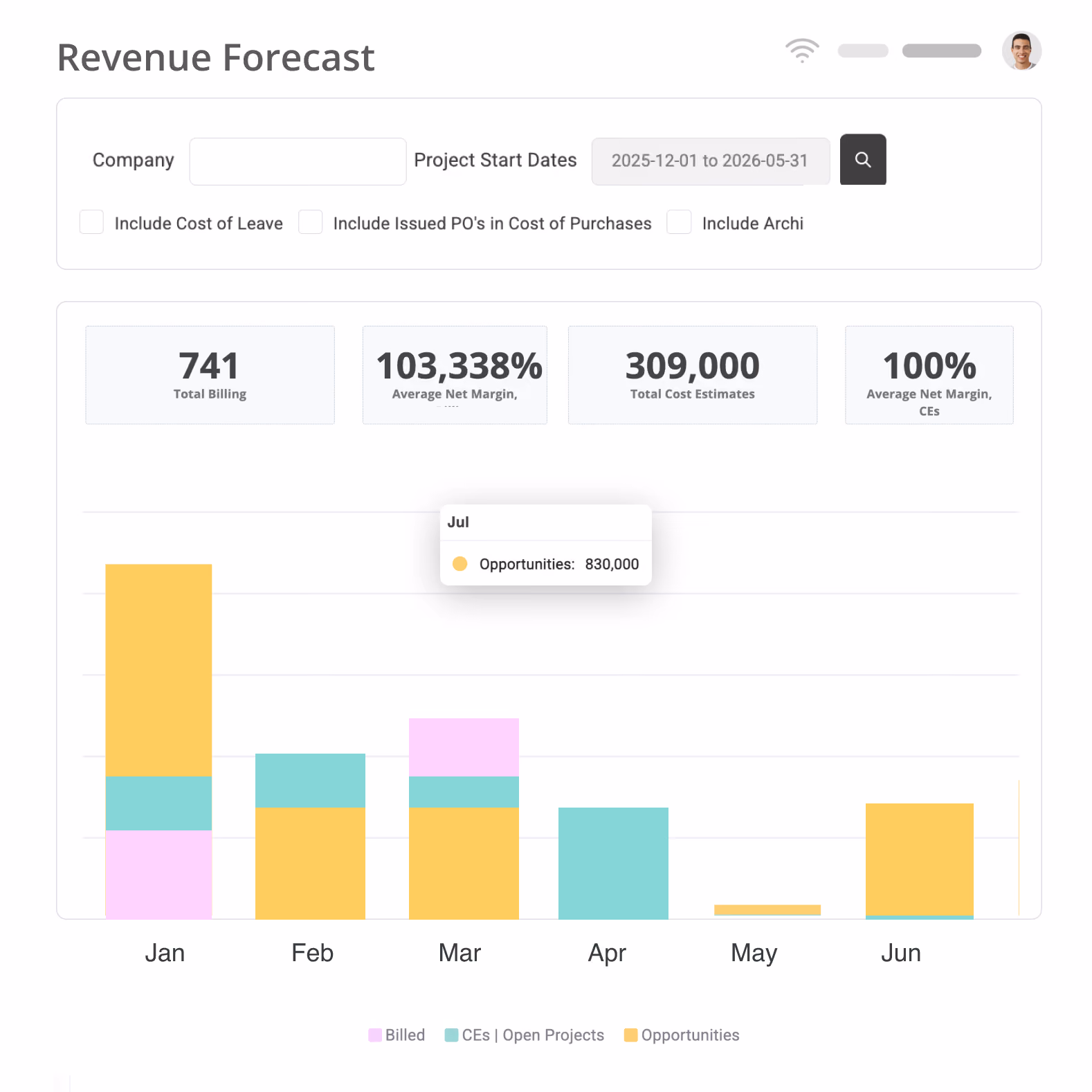
Task: Open the Total Cost Estimates 309,000 card
Action: [x=692, y=375]
